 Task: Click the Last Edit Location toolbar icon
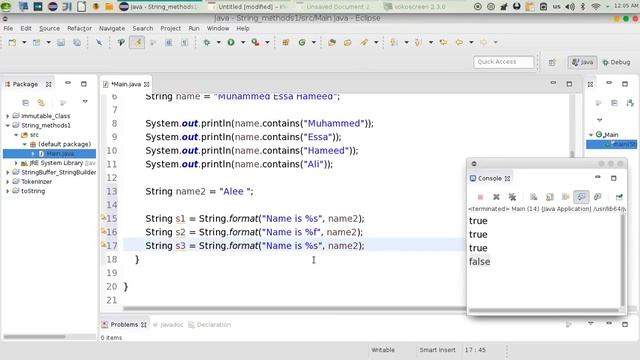(443, 42)
